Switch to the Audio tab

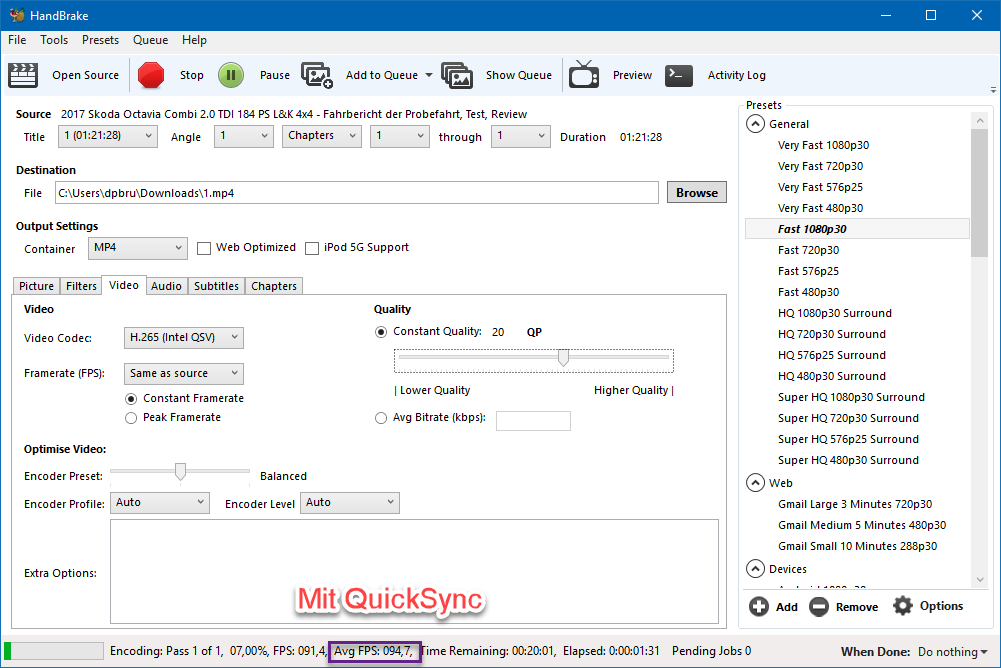167,286
